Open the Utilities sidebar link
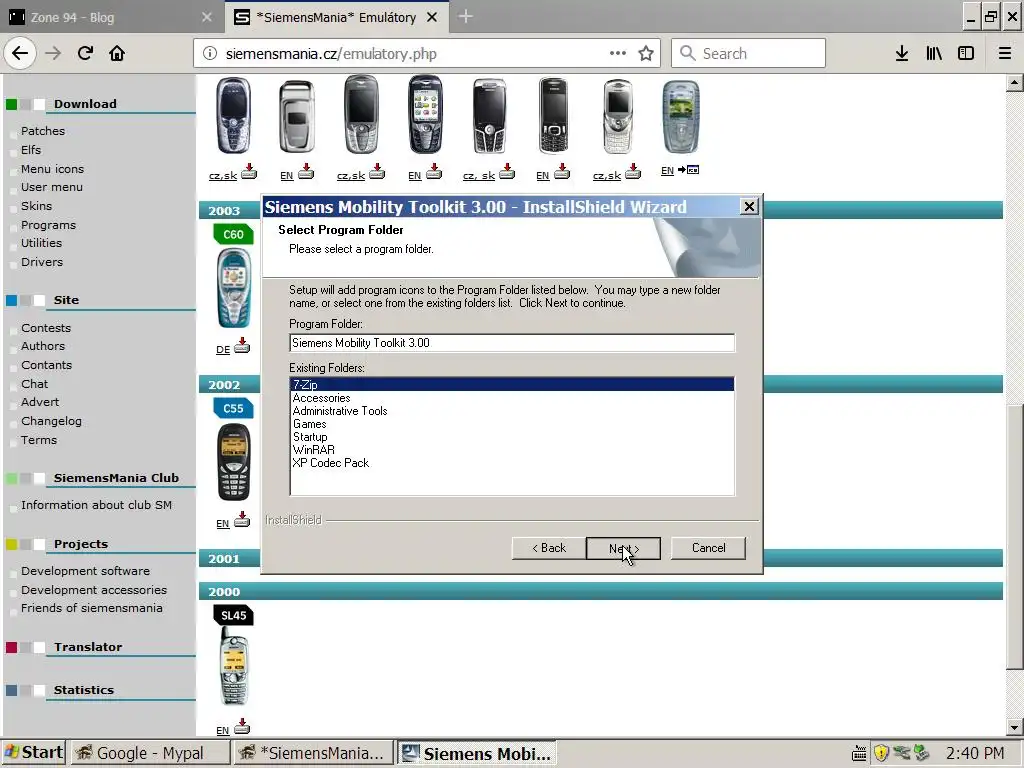This screenshot has height=768, width=1024. (41, 243)
